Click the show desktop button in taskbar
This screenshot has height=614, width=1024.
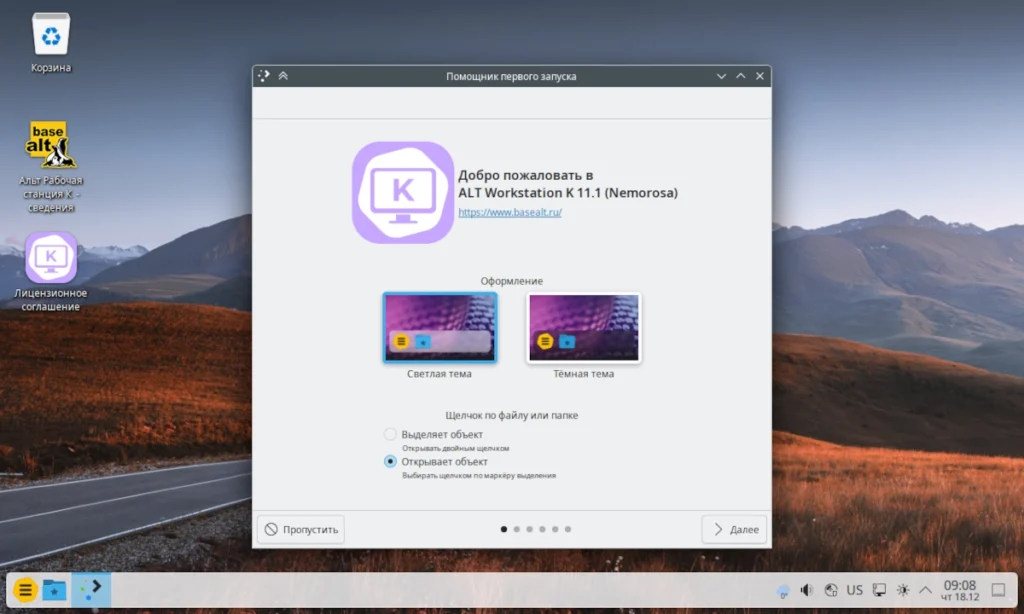[999, 590]
